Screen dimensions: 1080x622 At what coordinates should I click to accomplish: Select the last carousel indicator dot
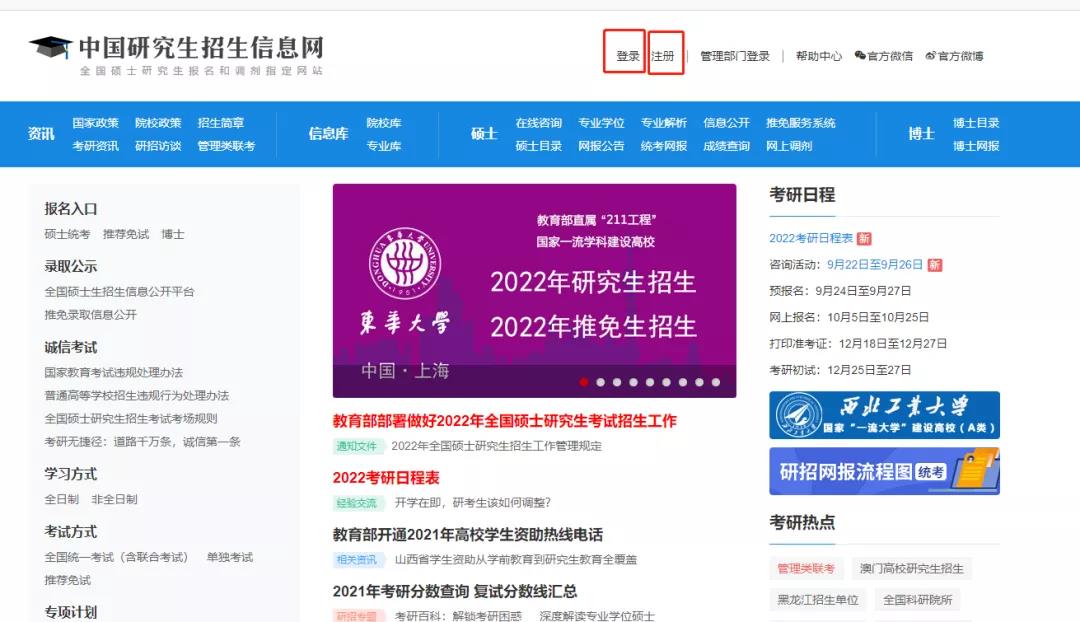pos(715,382)
